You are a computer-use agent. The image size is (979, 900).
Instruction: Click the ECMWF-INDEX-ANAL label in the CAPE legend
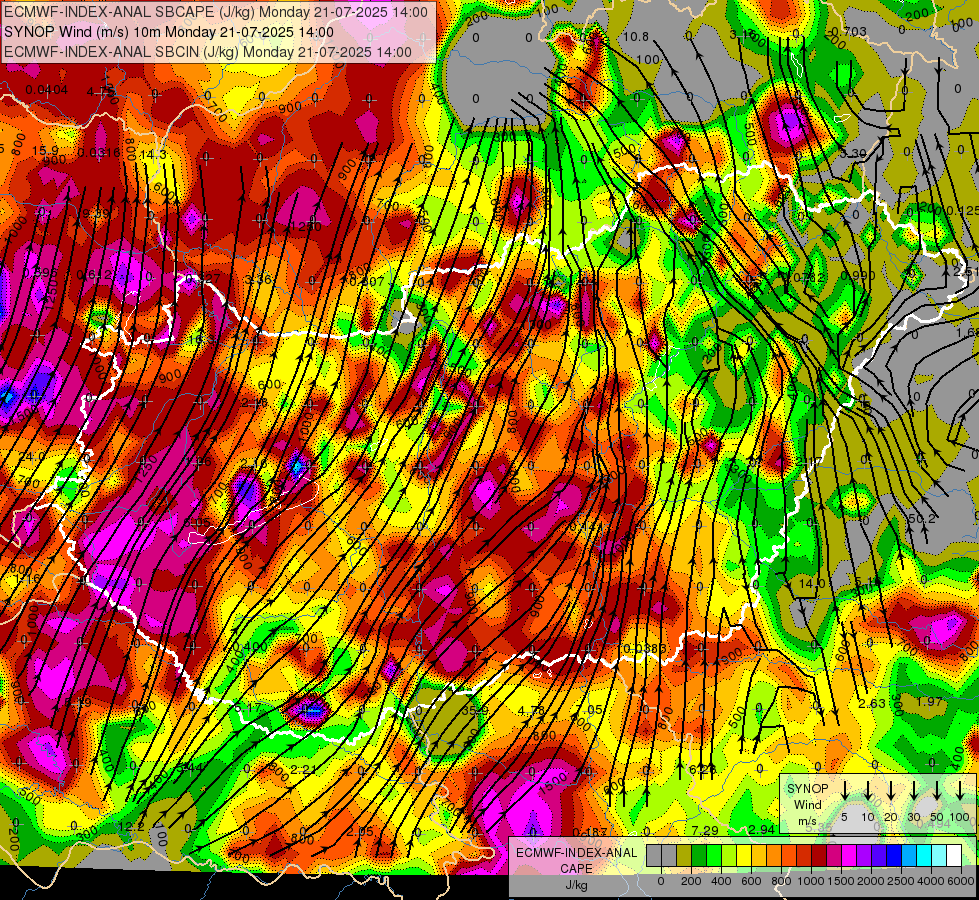576,853
